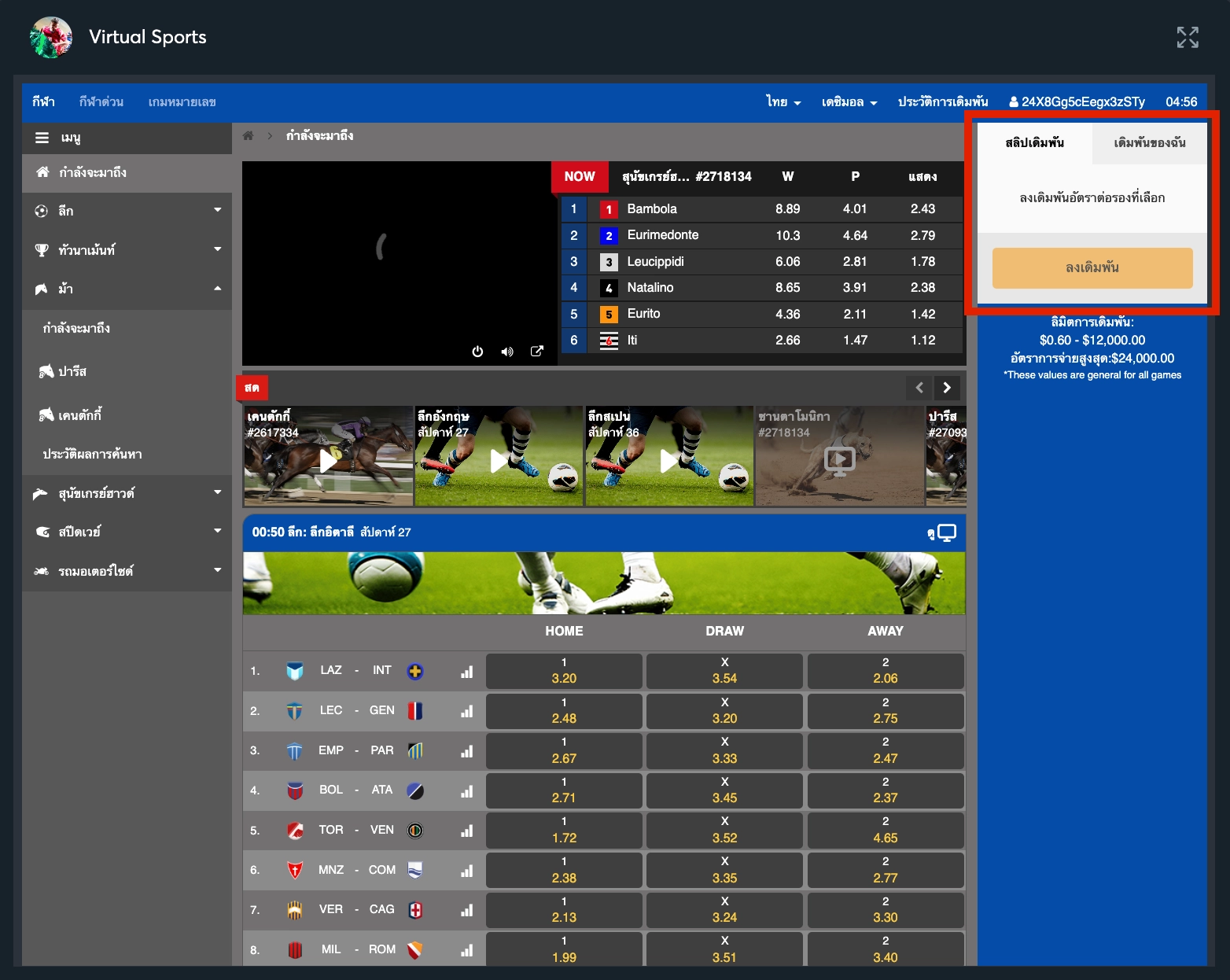
Task: Open stats icon for LAZ - INT match
Action: 467,672
